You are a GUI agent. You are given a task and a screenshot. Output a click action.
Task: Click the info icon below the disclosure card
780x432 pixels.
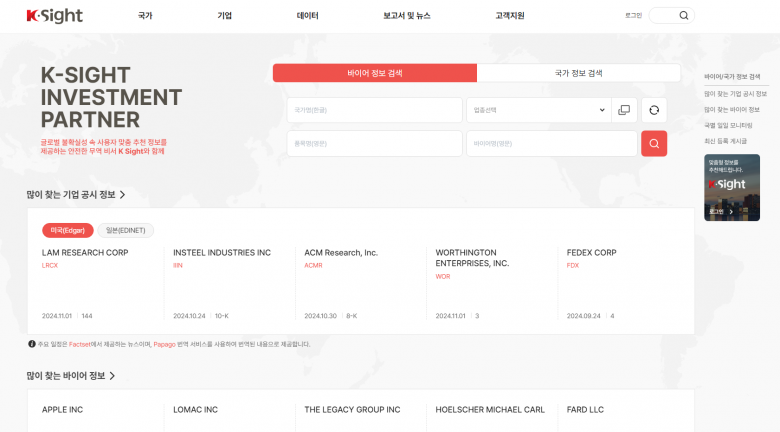32,344
